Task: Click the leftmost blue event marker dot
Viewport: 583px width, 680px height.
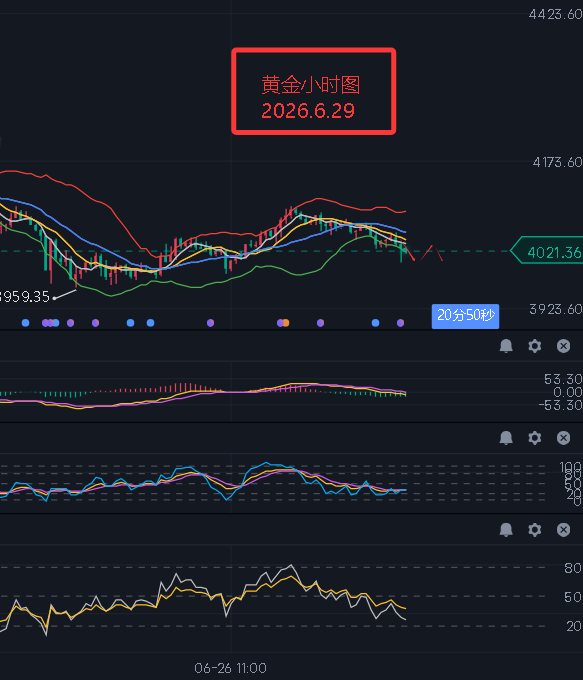Action: pyautogui.click(x=26, y=323)
